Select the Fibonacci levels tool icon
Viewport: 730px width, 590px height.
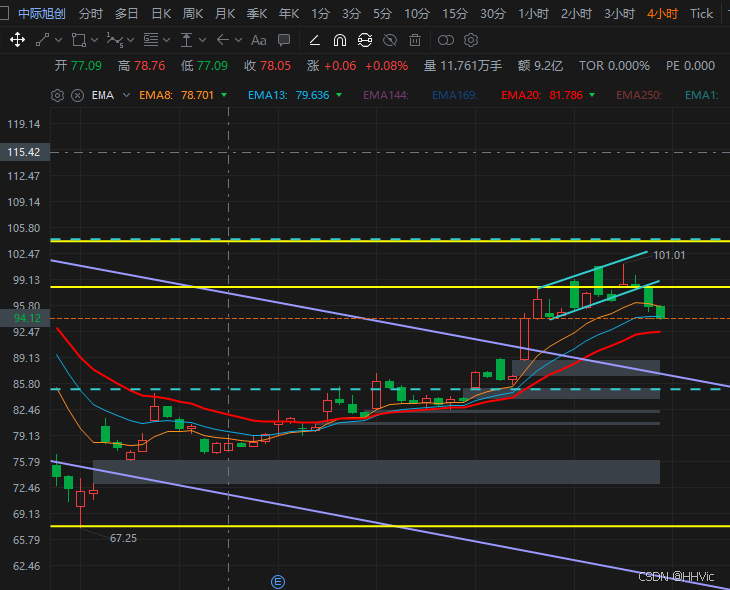[150, 40]
